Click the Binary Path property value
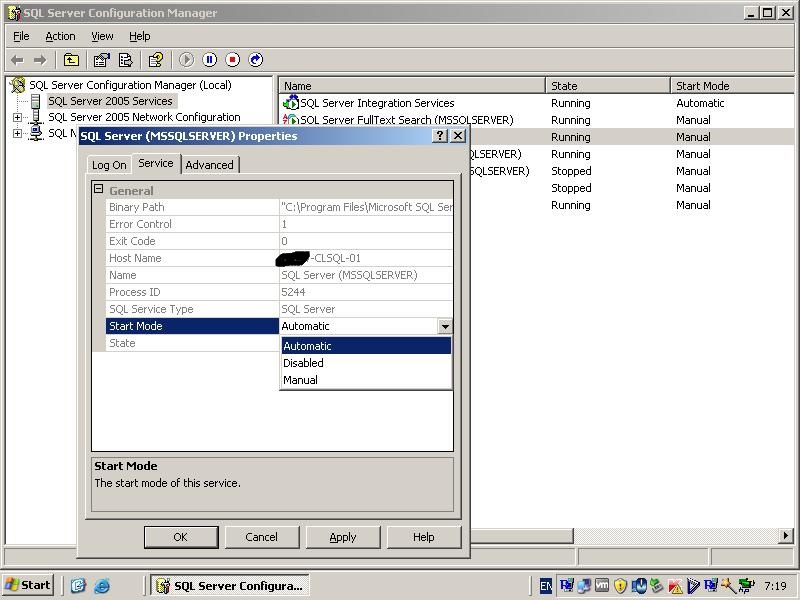Screen dimensions: 800x600 [366, 207]
